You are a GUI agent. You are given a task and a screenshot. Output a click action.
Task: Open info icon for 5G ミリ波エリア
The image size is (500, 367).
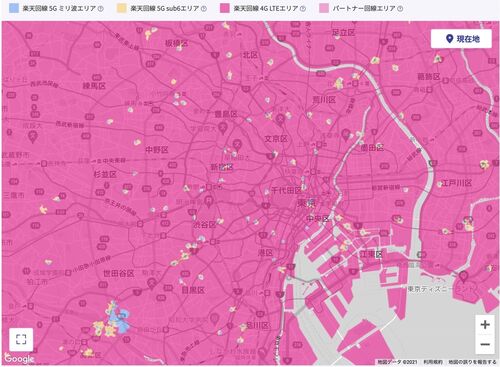click(x=100, y=9)
